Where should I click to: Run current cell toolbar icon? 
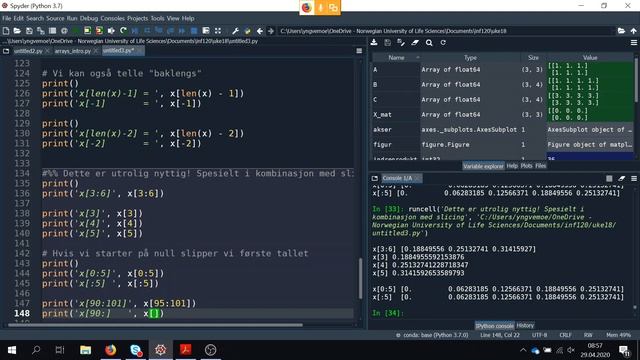[x=87, y=31]
